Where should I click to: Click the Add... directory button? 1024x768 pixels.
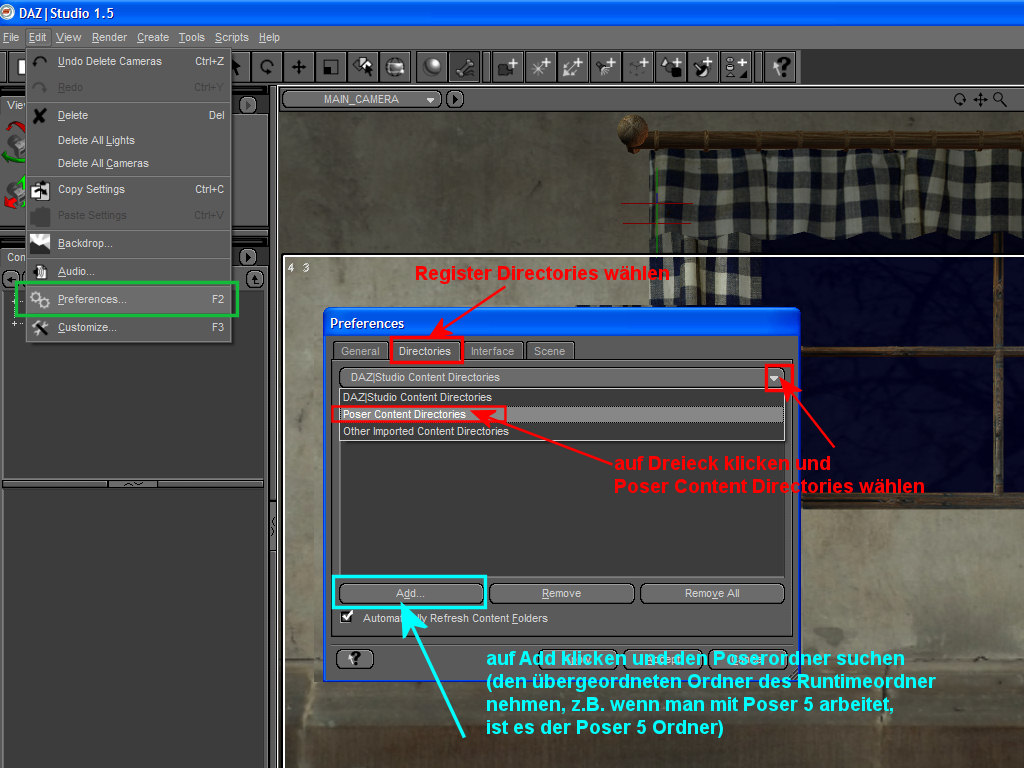point(410,593)
